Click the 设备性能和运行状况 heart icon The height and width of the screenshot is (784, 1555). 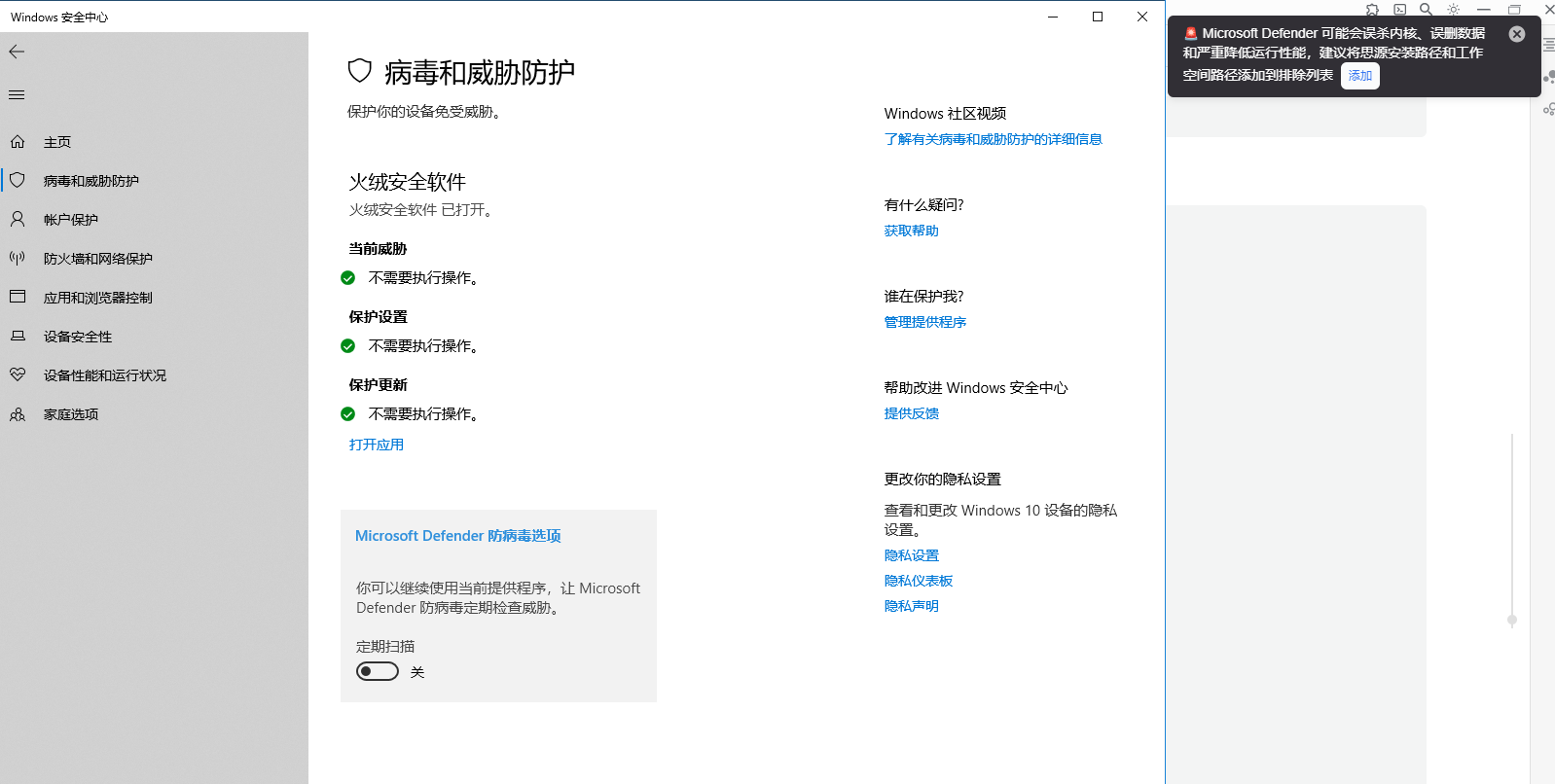coord(18,374)
